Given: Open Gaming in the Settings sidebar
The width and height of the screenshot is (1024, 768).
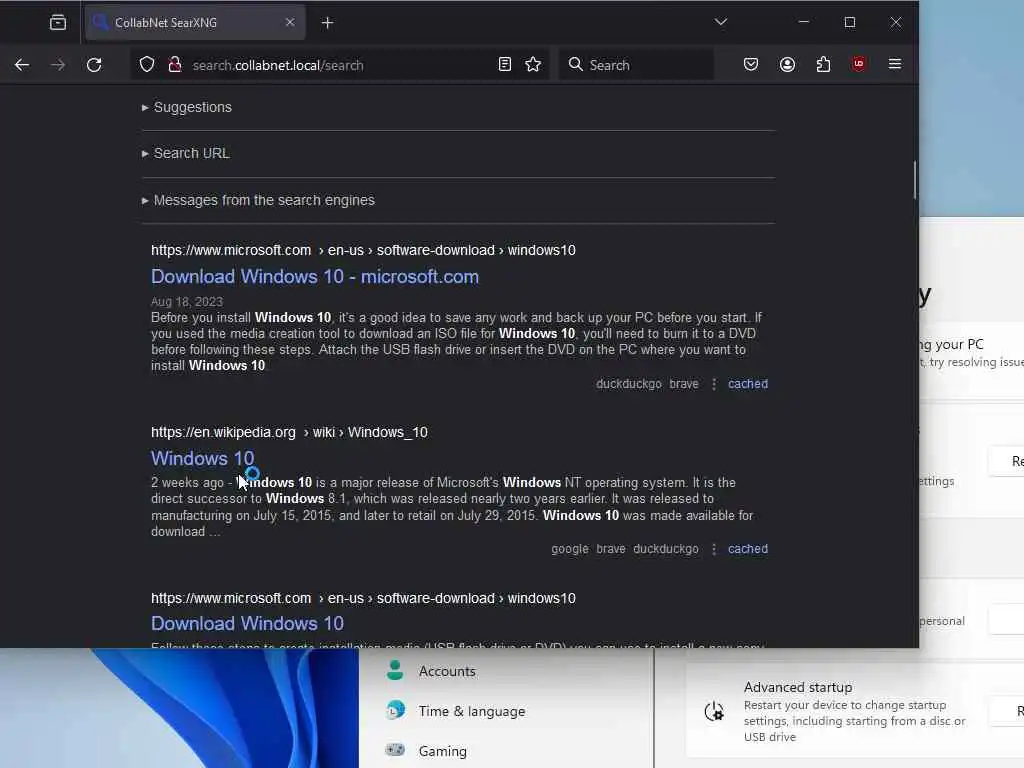Looking at the screenshot, I should click(443, 752).
